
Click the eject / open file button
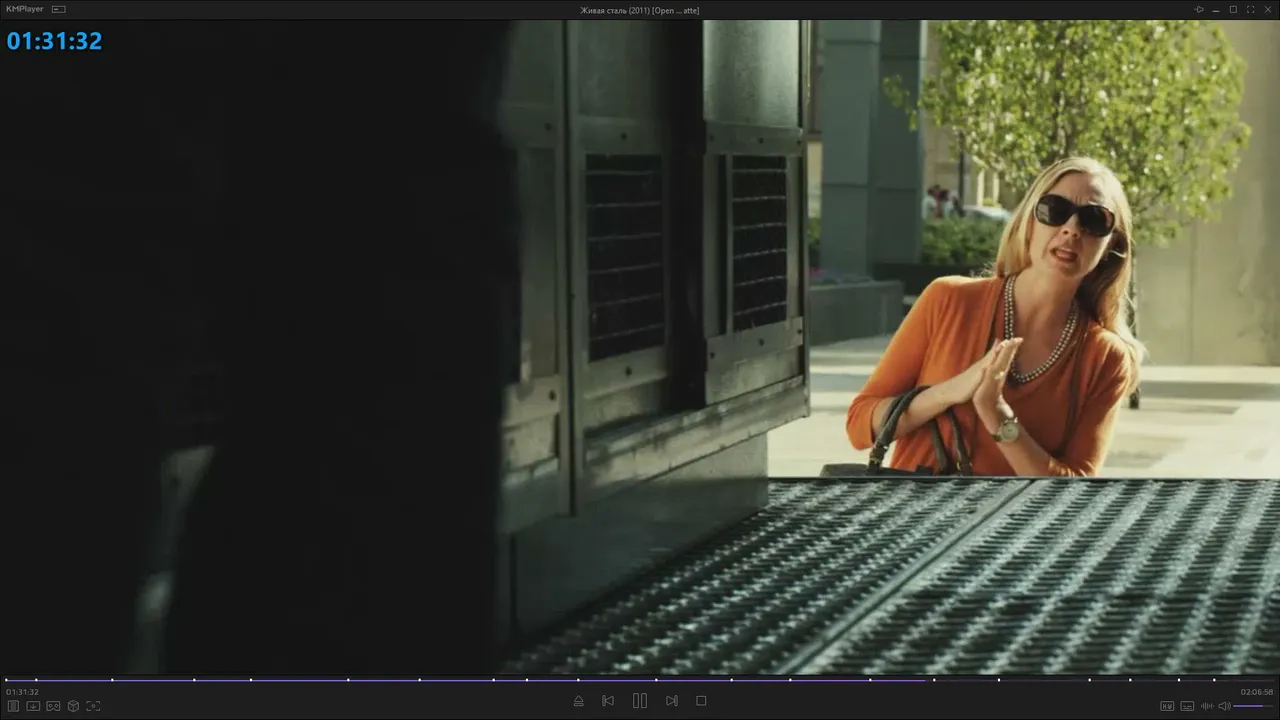(x=578, y=701)
